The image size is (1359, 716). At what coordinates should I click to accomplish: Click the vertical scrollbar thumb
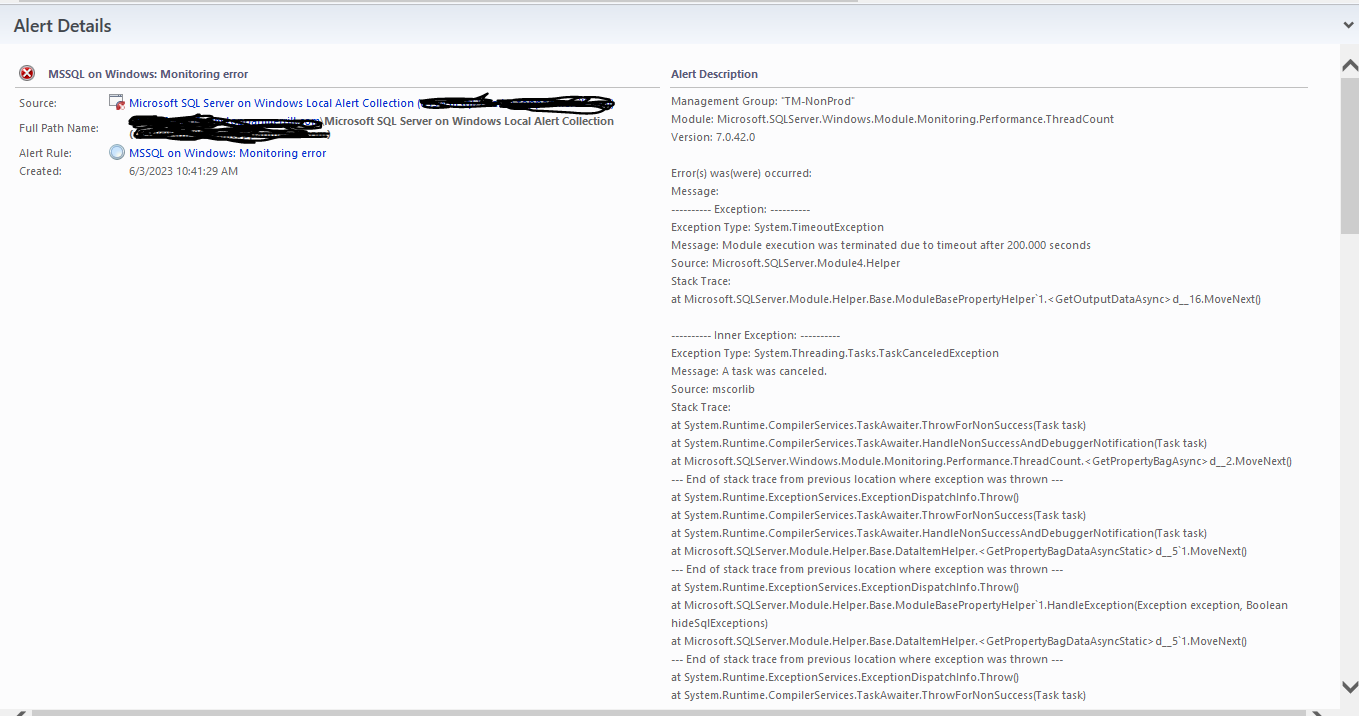1349,155
